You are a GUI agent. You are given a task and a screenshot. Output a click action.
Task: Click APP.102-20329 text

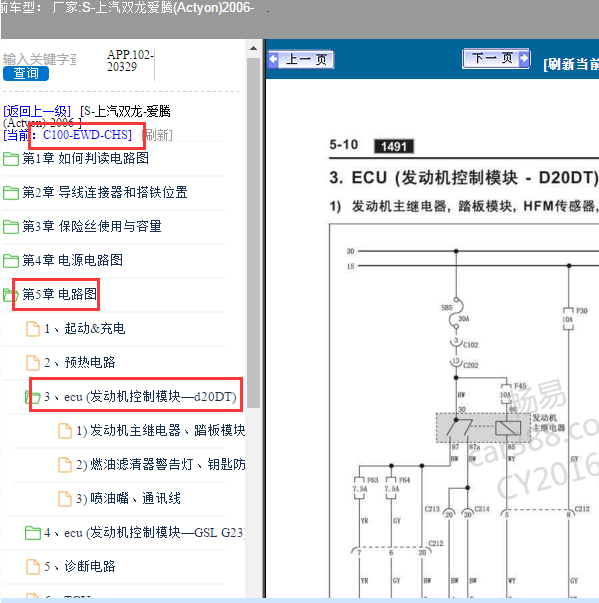130,60
